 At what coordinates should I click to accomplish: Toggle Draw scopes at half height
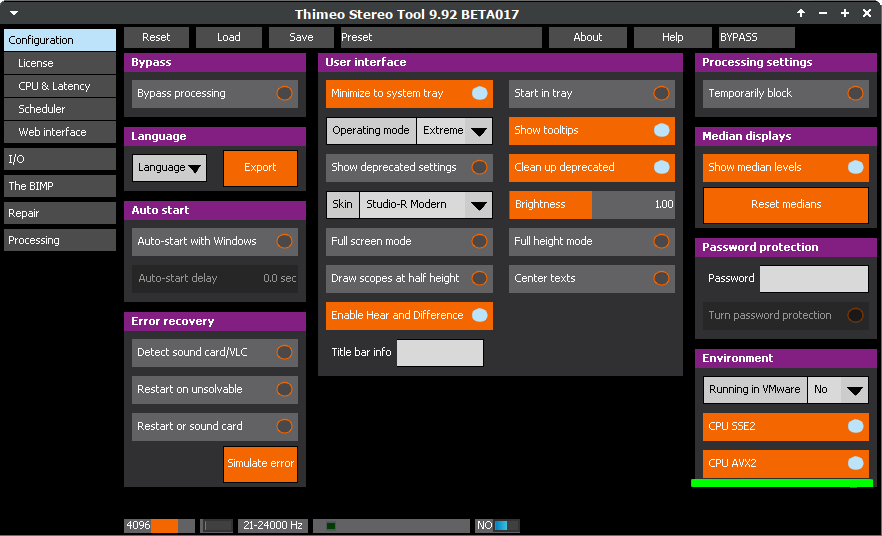[410, 278]
